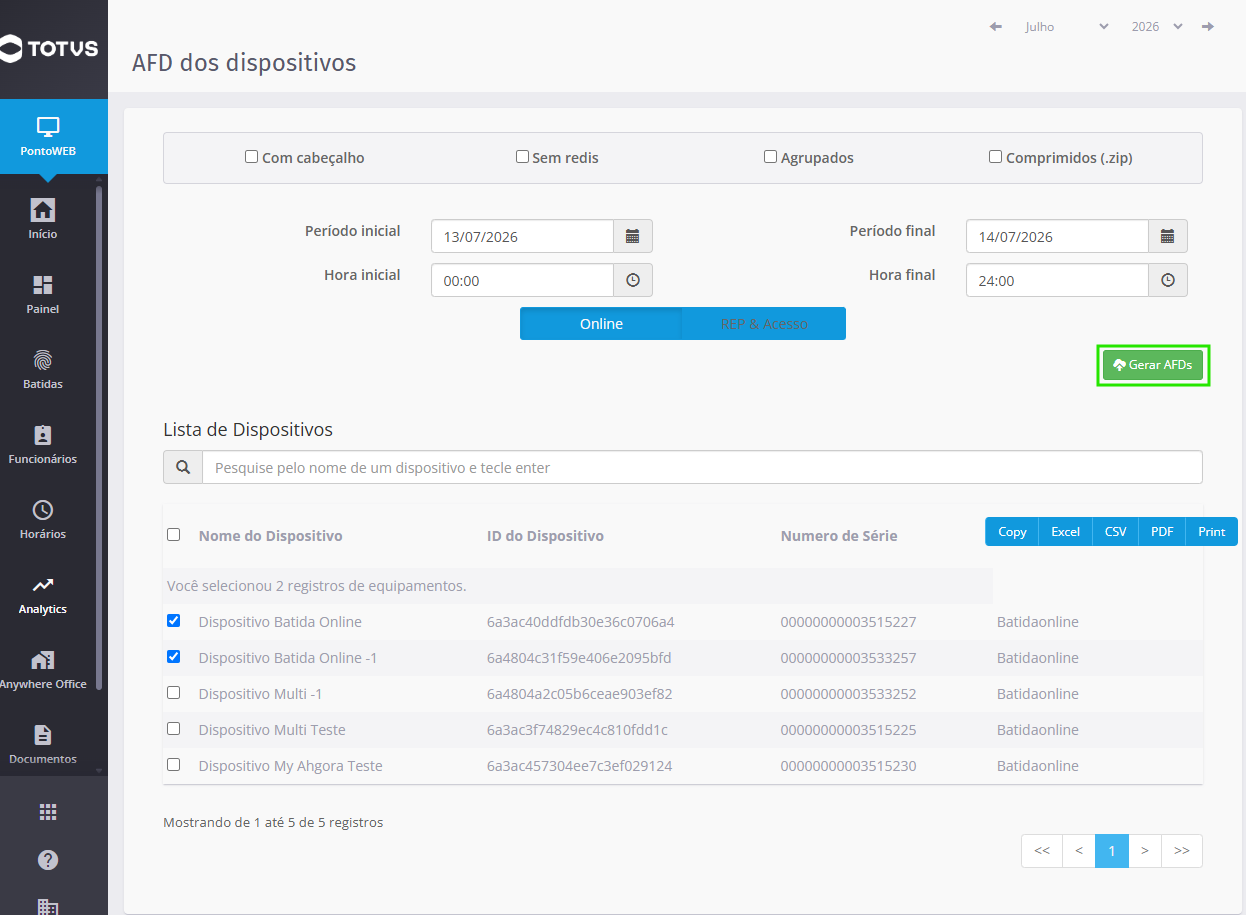Export the list using Excel button
This screenshot has width=1246, height=915.
pyautogui.click(x=1065, y=531)
